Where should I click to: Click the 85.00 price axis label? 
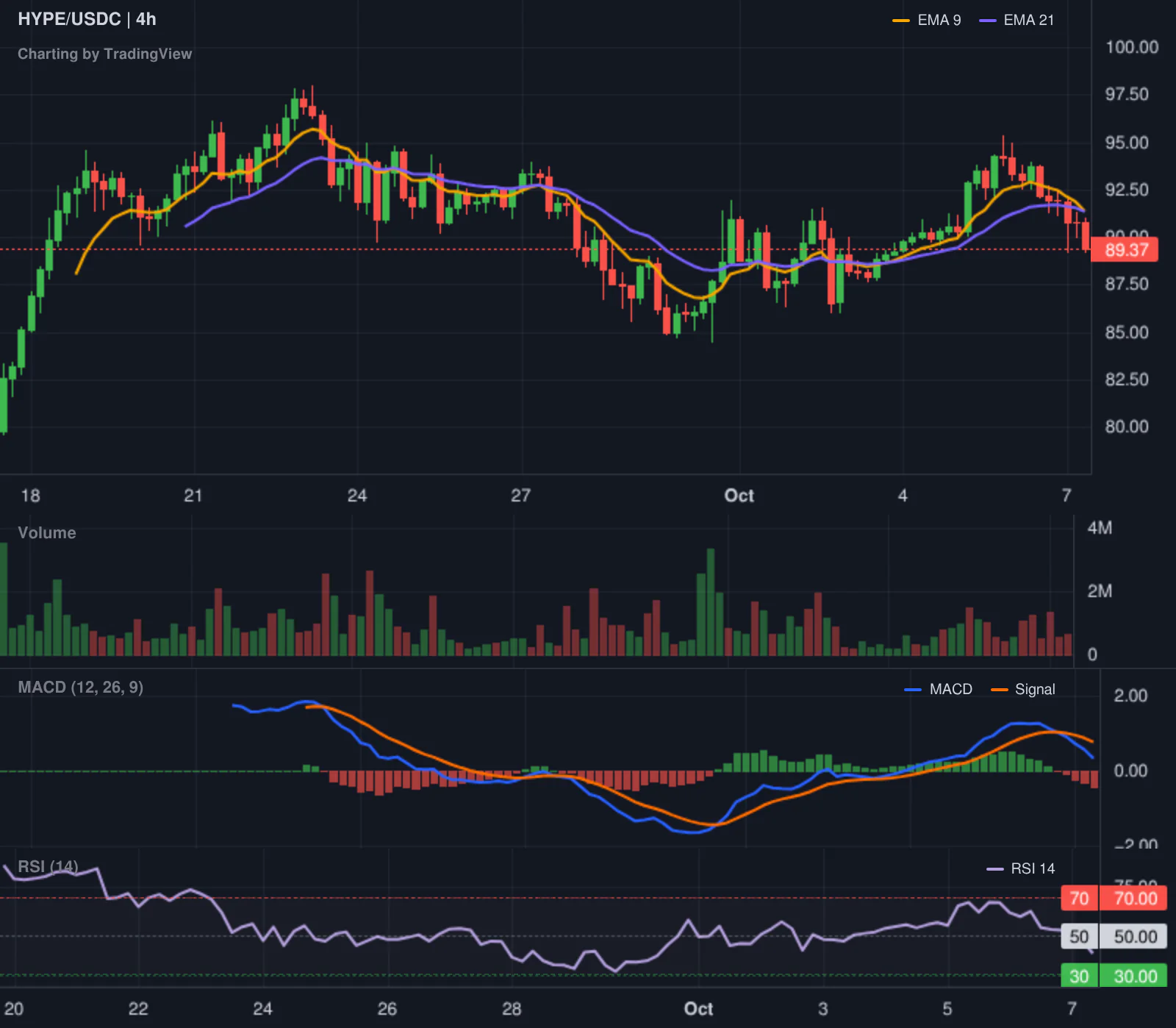[x=1127, y=332]
